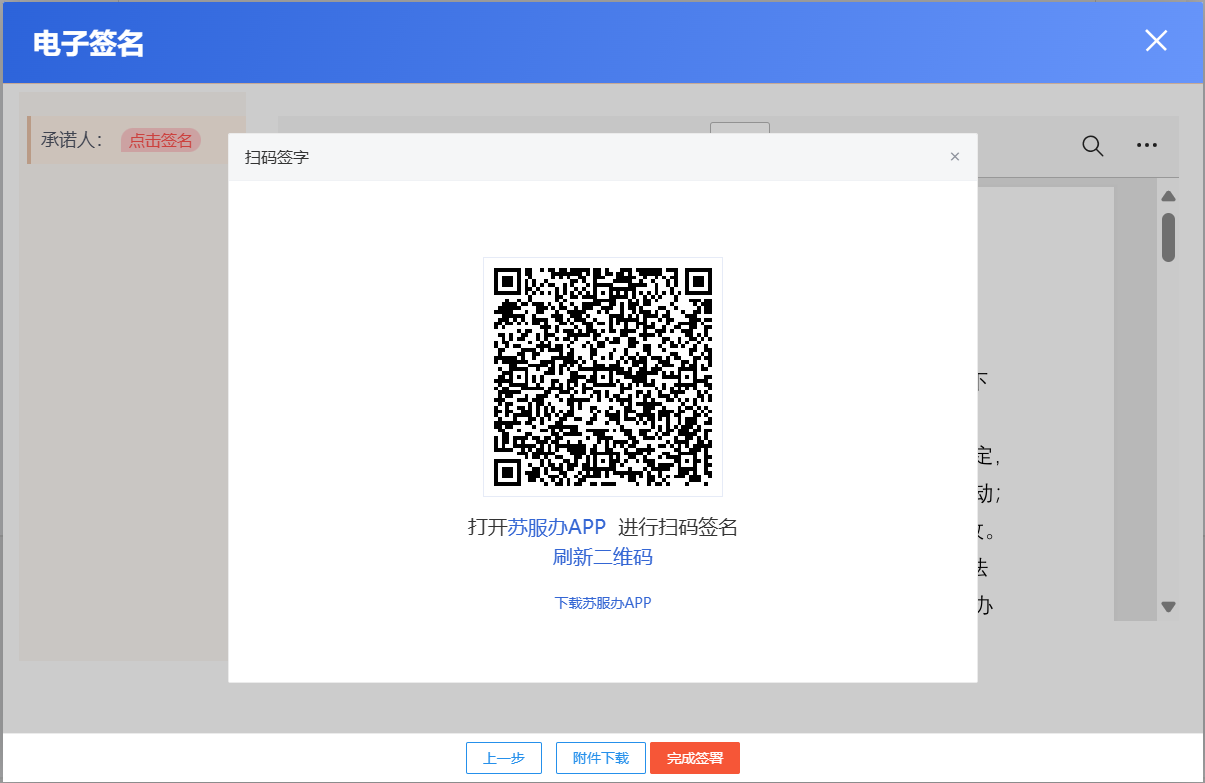
Task: Follow the 下载苏服办APP download link
Action: [603, 603]
